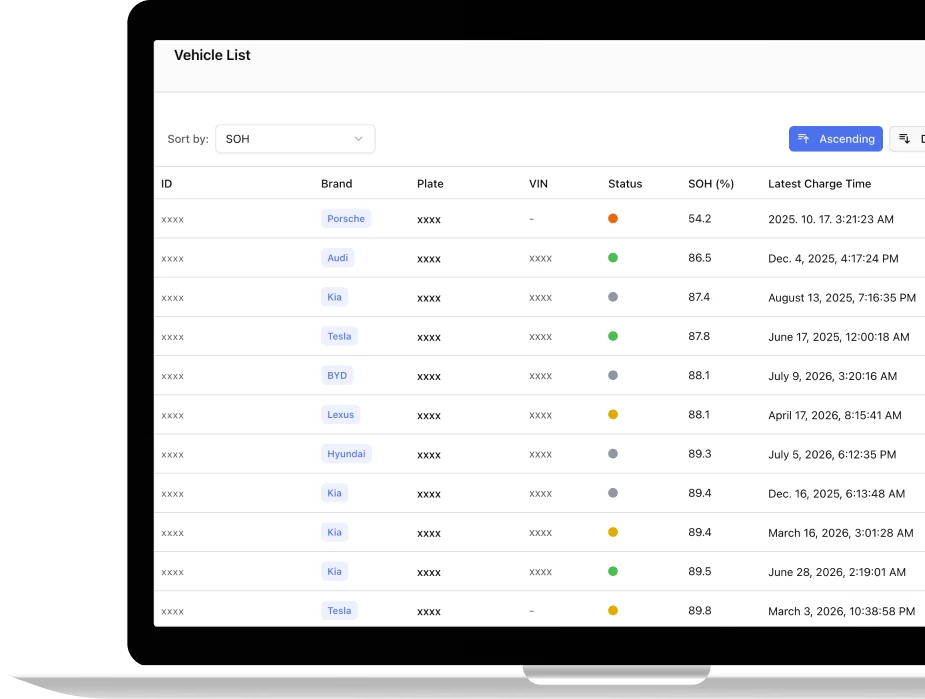This screenshot has width=925, height=699.
Task: Click the charge time March 16, 2026, 3:01:28 AM
Action: tap(841, 533)
